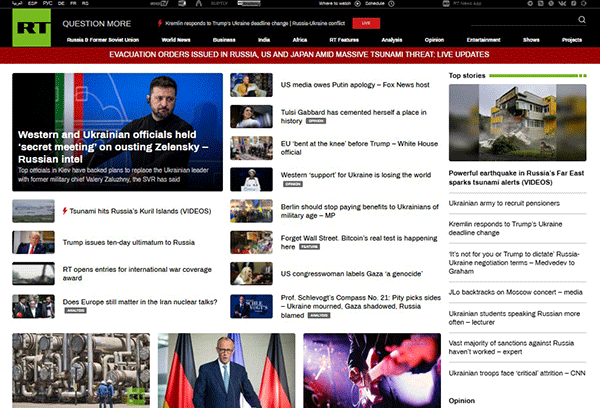Read Kremlin responds to Trump's deadline sidebar story
This screenshot has width=600, height=408.
505,228
